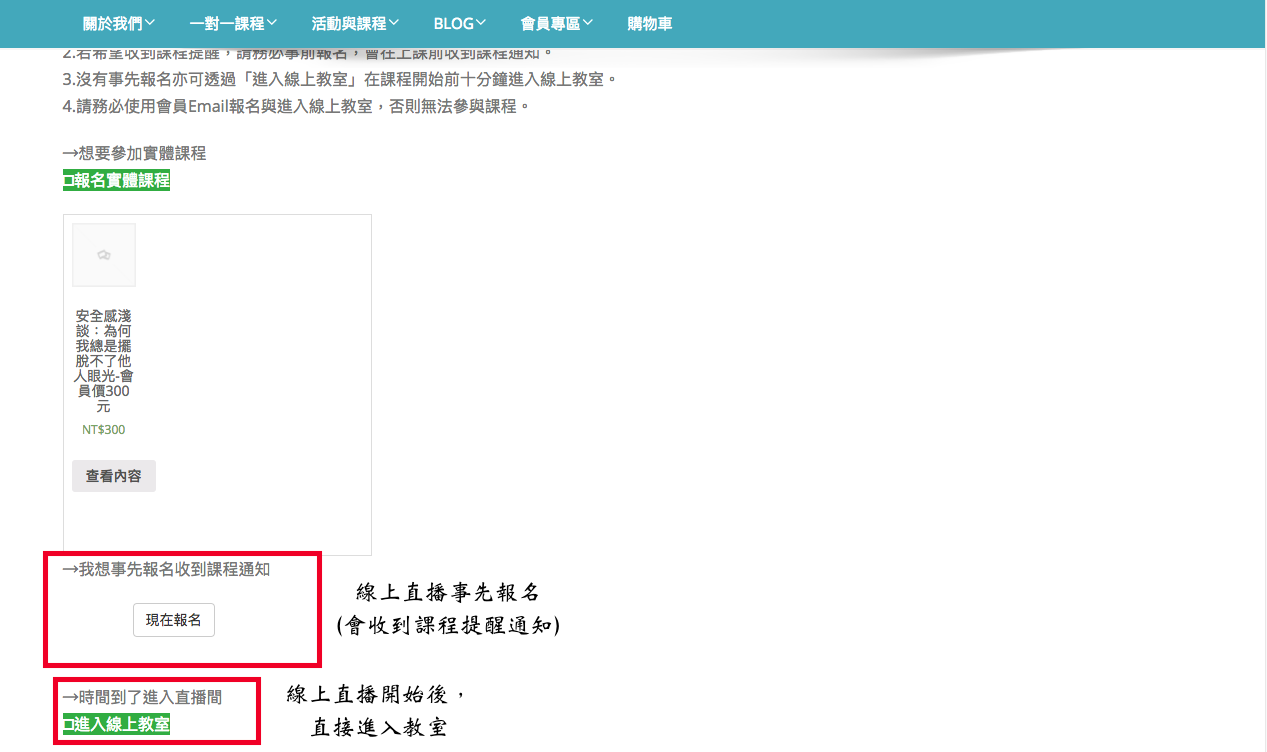Select 會員專區 in the navigation bar
Screen dimensions: 1267x752
pos(550,23)
